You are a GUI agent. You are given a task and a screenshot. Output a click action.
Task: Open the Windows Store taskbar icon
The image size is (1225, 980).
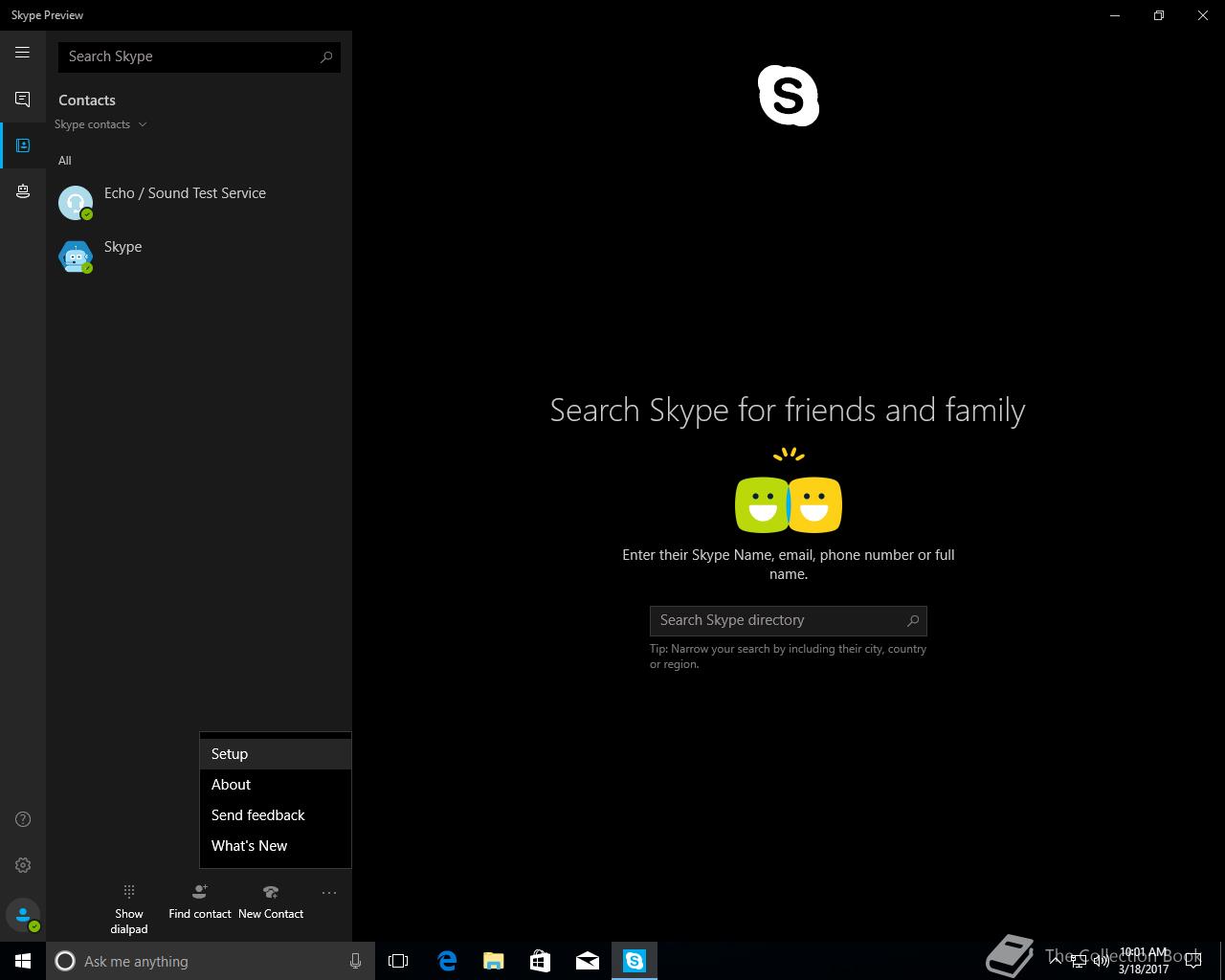[x=541, y=961]
